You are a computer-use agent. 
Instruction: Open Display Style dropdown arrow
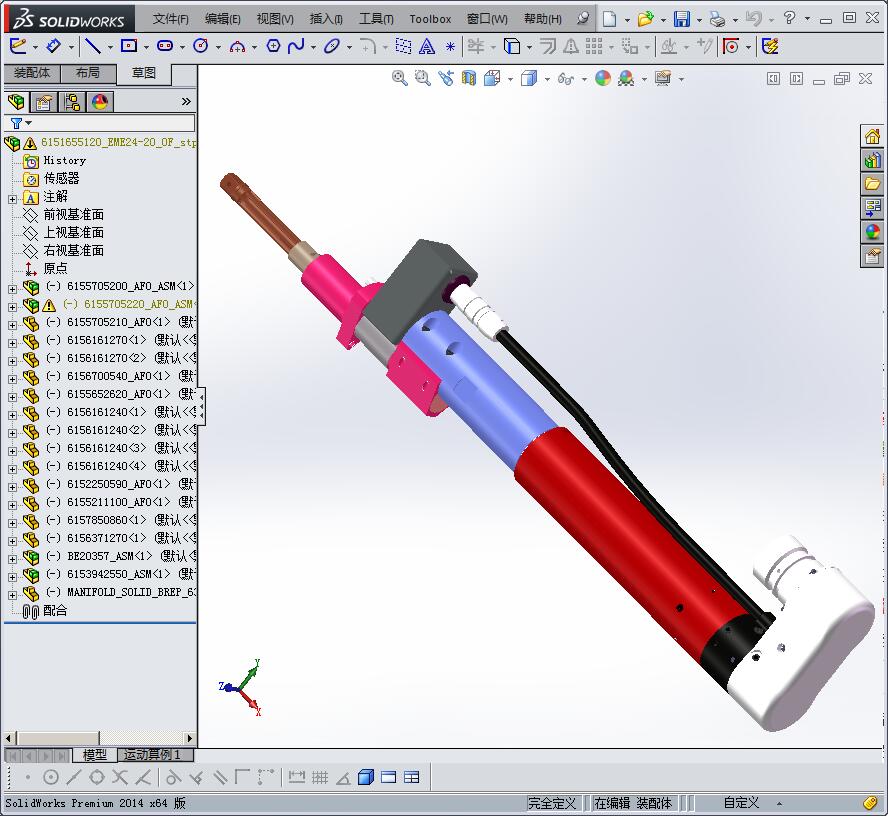click(547, 79)
